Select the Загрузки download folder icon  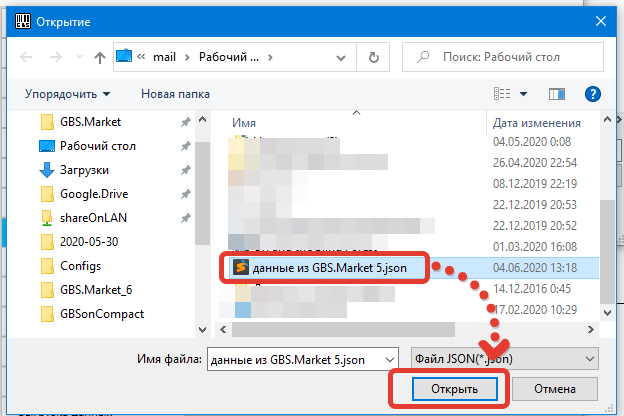pyautogui.click(x=46, y=170)
